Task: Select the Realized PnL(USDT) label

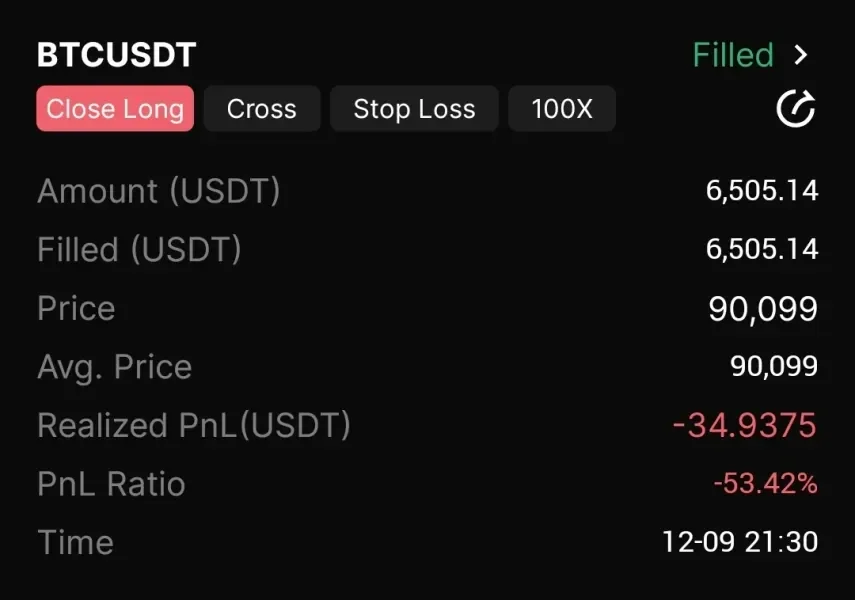Action: pos(194,426)
